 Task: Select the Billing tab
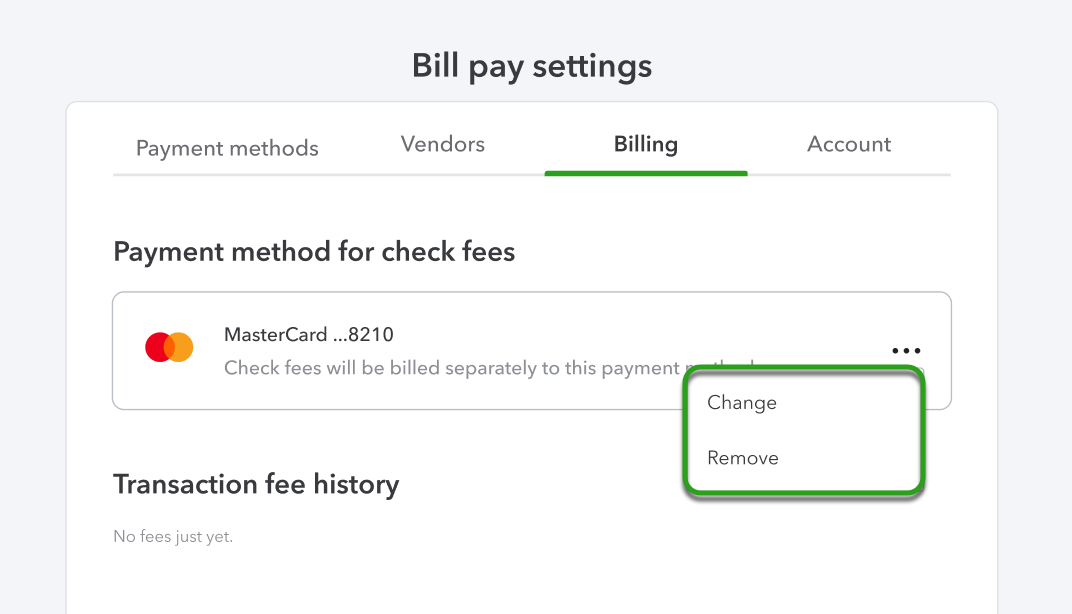(x=646, y=144)
